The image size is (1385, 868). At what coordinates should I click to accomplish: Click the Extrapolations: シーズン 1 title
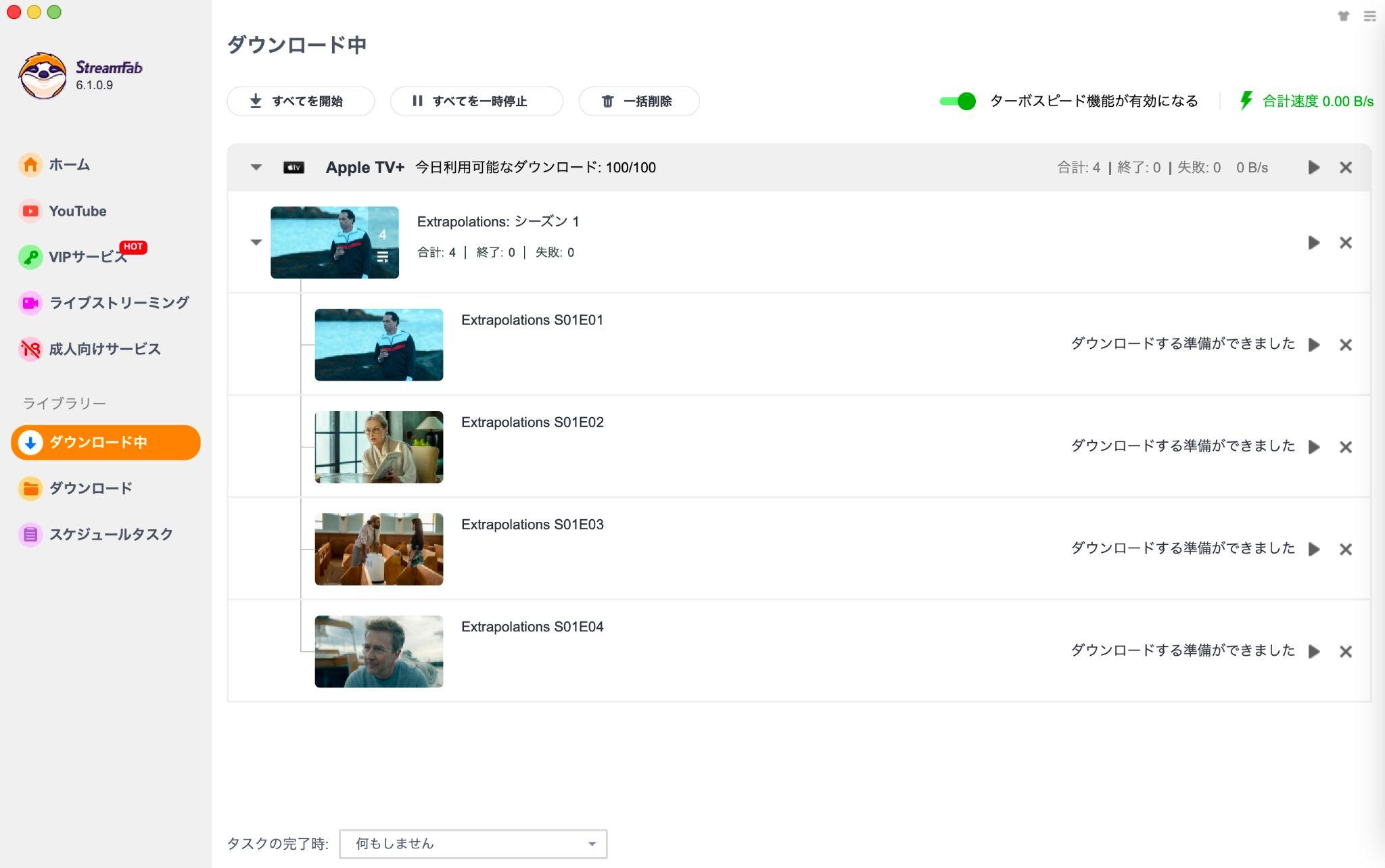coord(498,222)
